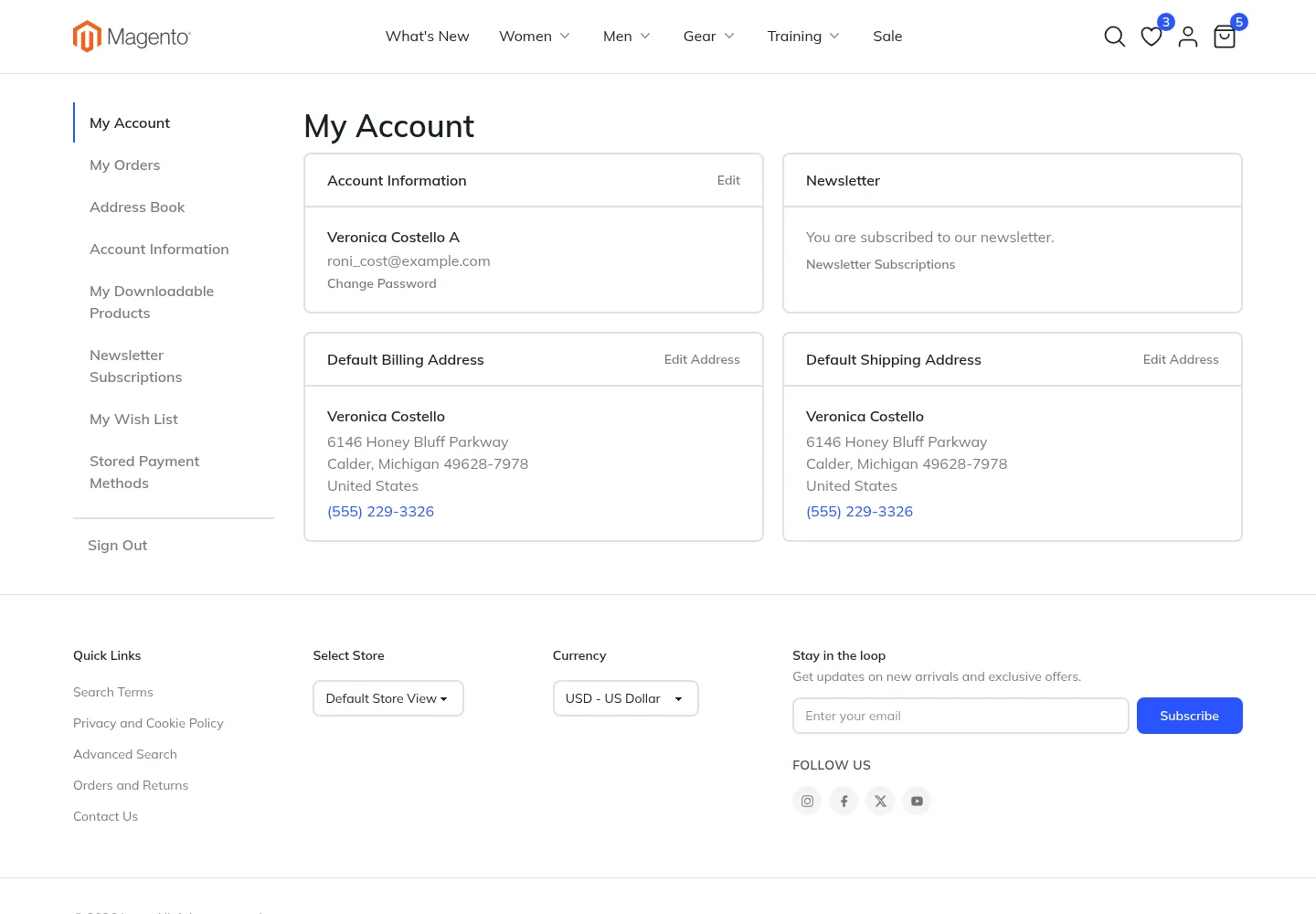This screenshot has height=914, width=1316.
Task: Select Account Information in sidebar
Action: 159,250
